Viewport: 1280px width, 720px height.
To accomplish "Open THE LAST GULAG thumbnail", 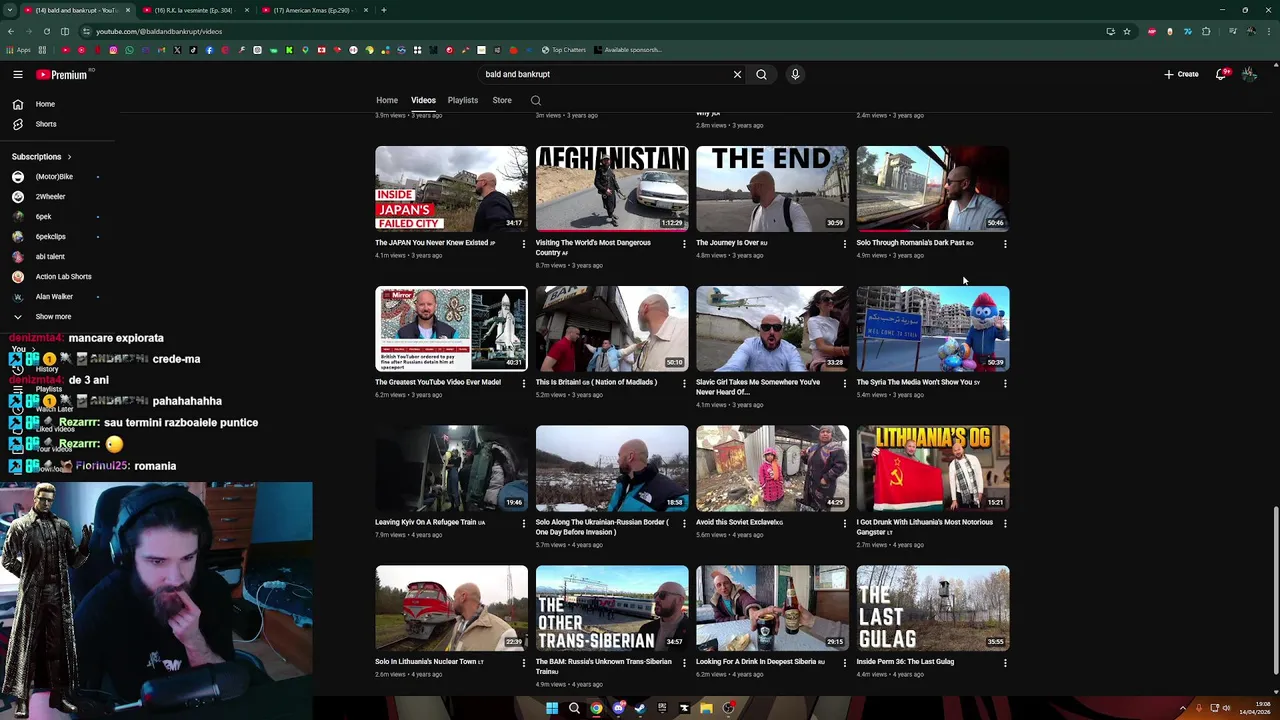I will [933, 608].
